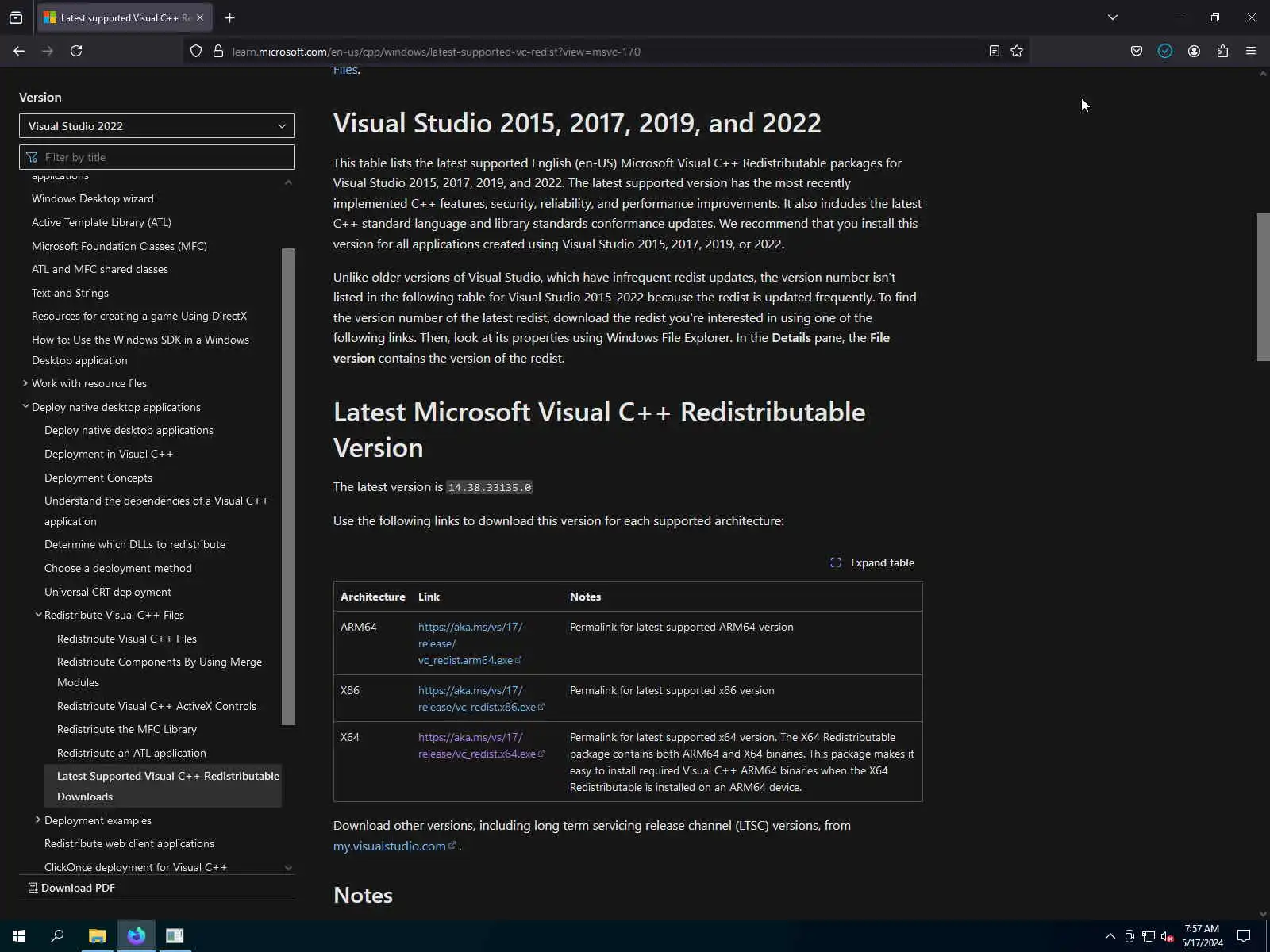Open the Windows Start menu
This screenshot has width=1270, height=952.
click(19, 936)
